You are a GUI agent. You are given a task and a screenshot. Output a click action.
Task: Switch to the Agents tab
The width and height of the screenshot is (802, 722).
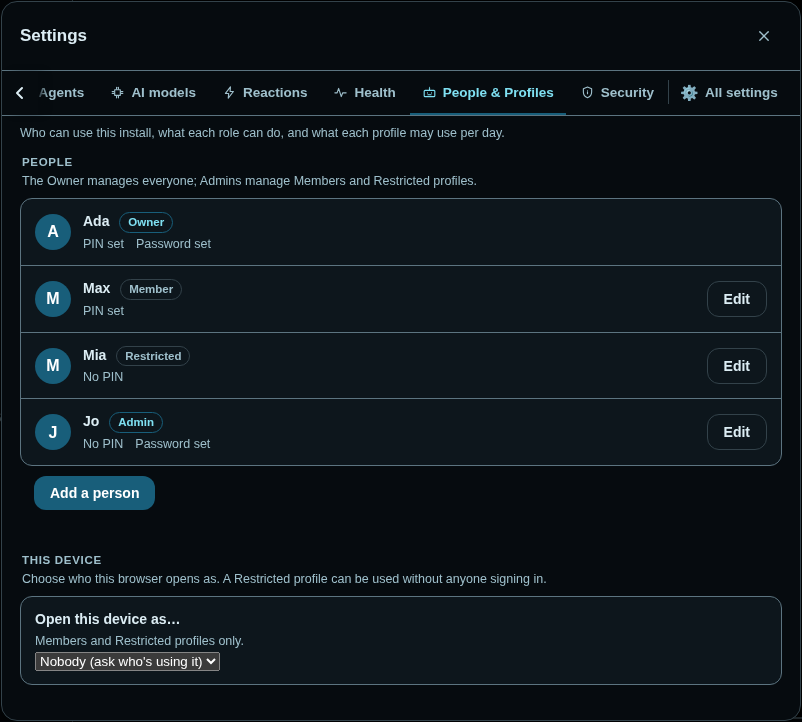tap(61, 93)
